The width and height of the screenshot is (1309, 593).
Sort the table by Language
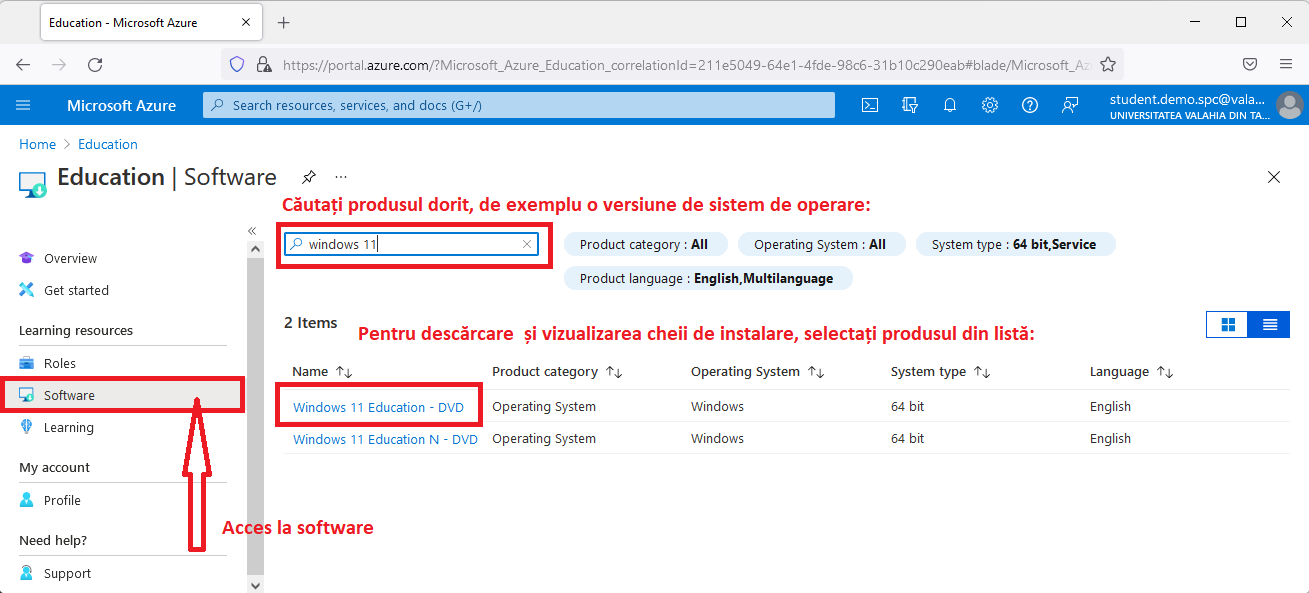(x=1165, y=372)
